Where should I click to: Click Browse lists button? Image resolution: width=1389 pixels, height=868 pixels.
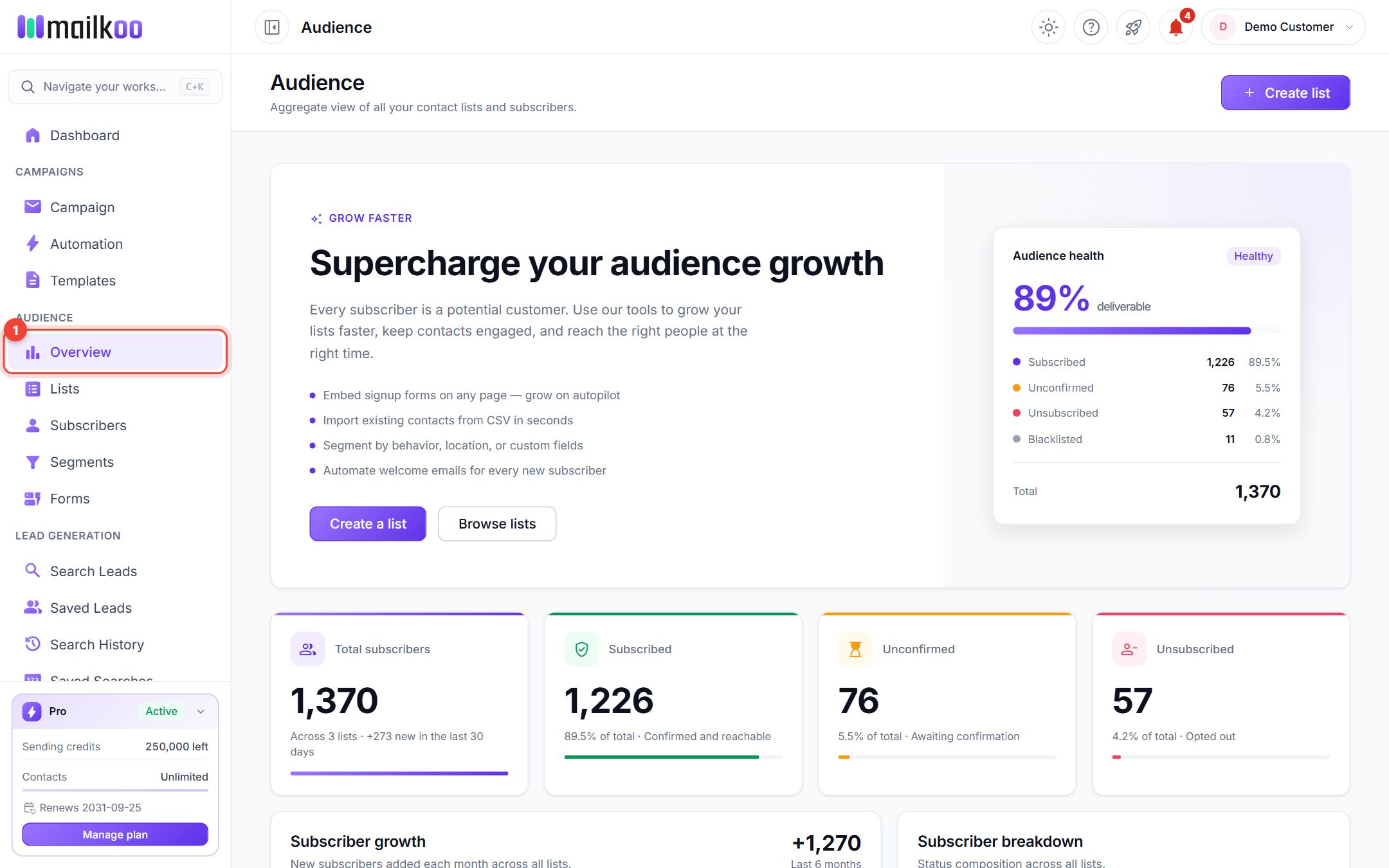[x=497, y=523]
